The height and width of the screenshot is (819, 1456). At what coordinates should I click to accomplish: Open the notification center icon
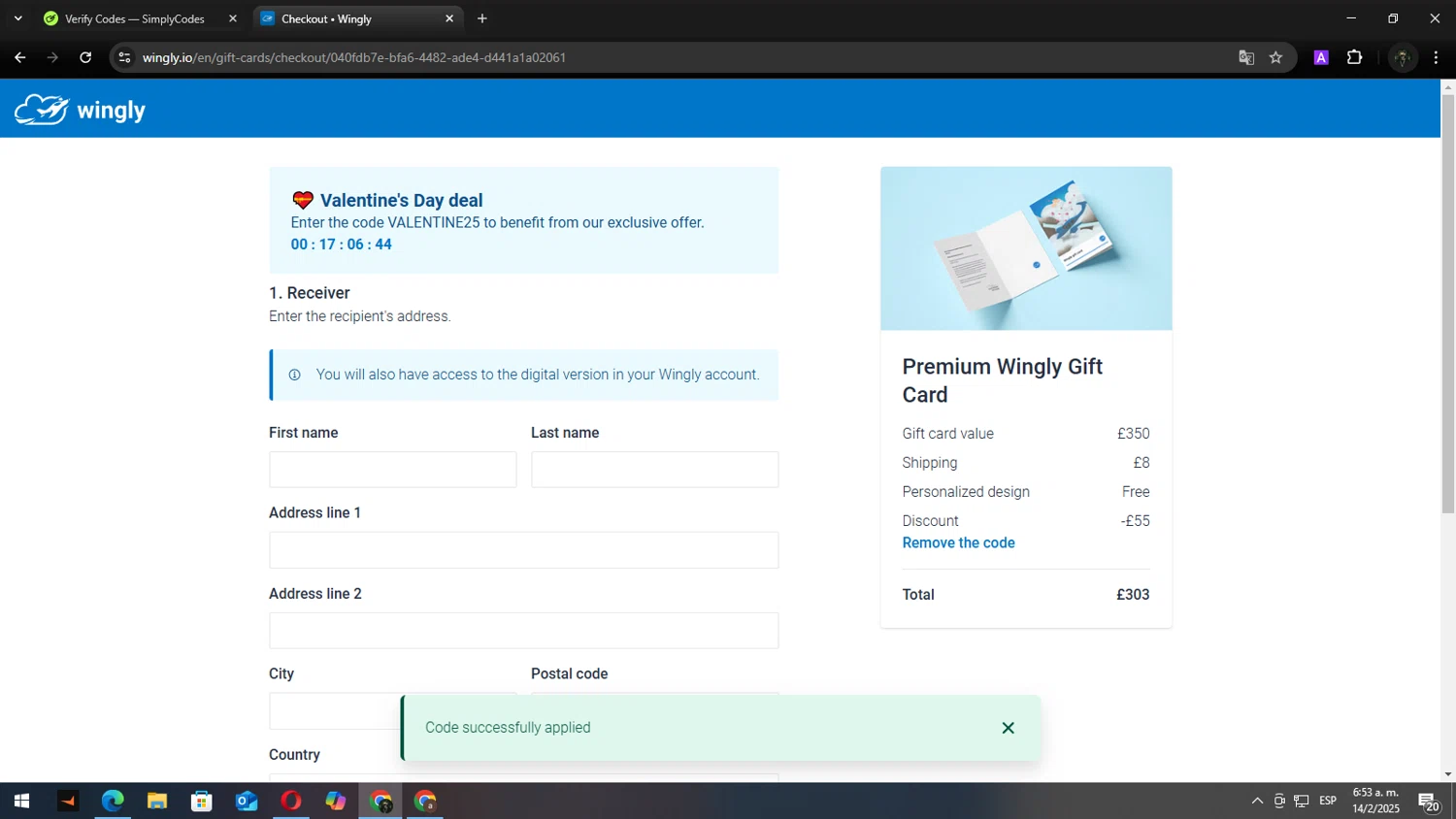tap(1429, 801)
